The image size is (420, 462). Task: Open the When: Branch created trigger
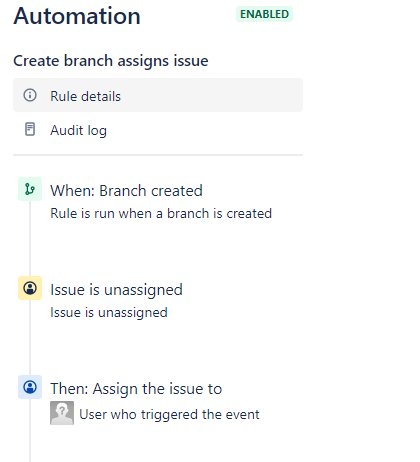point(126,191)
